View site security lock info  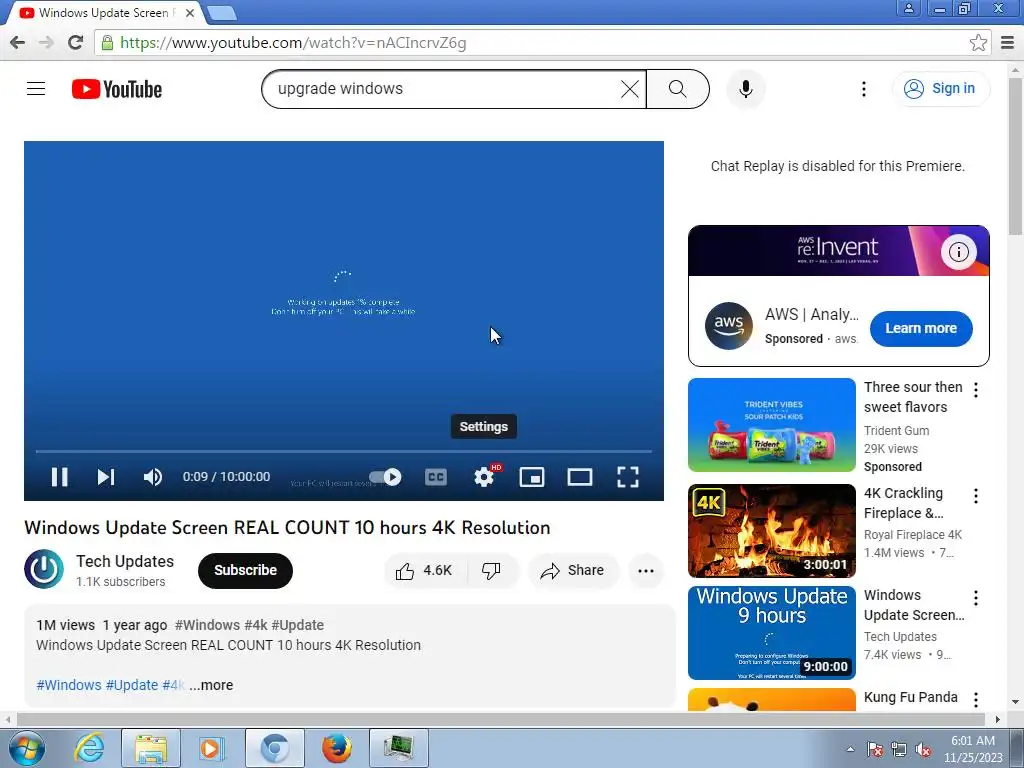107,43
